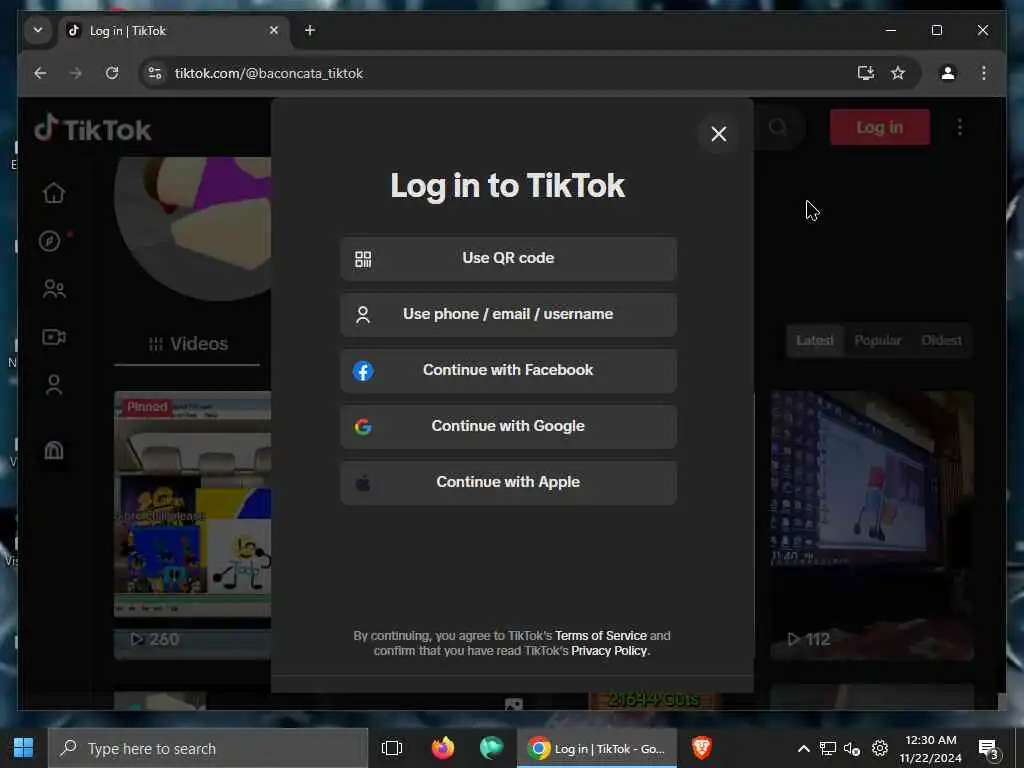Open the clock showing 12:30 AM

click(931, 748)
